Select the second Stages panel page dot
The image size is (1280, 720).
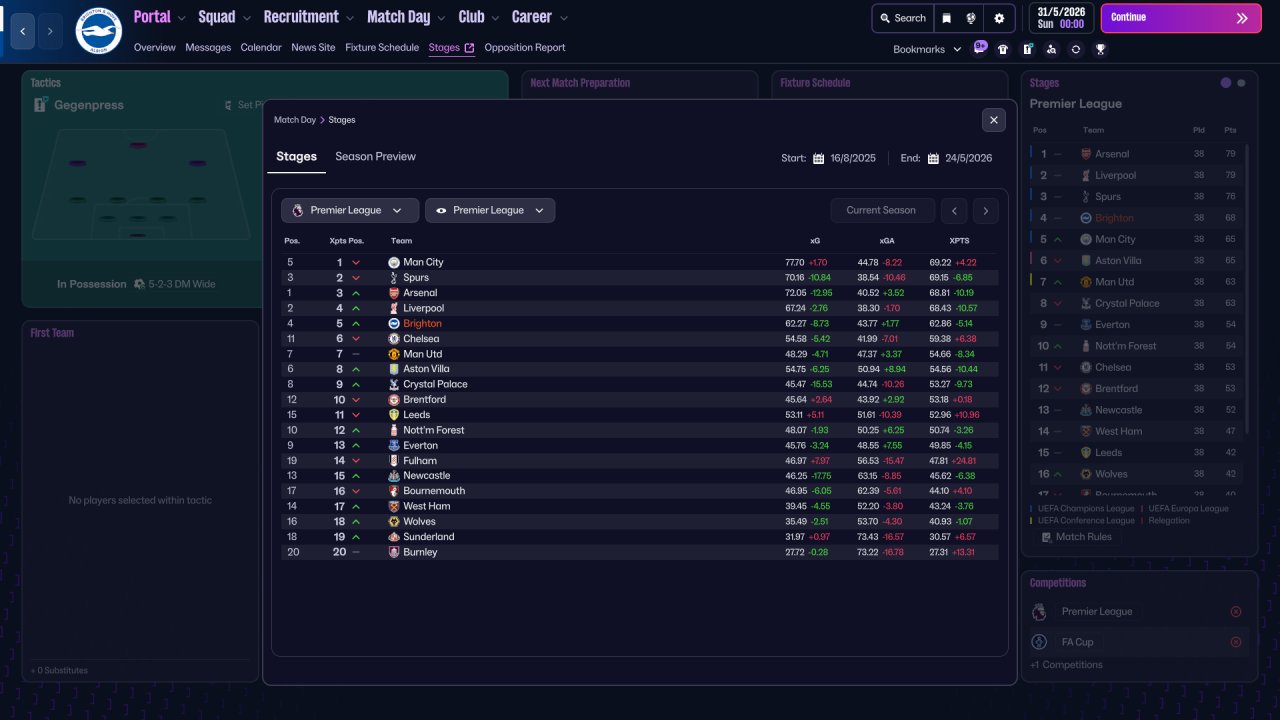(x=1241, y=83)
